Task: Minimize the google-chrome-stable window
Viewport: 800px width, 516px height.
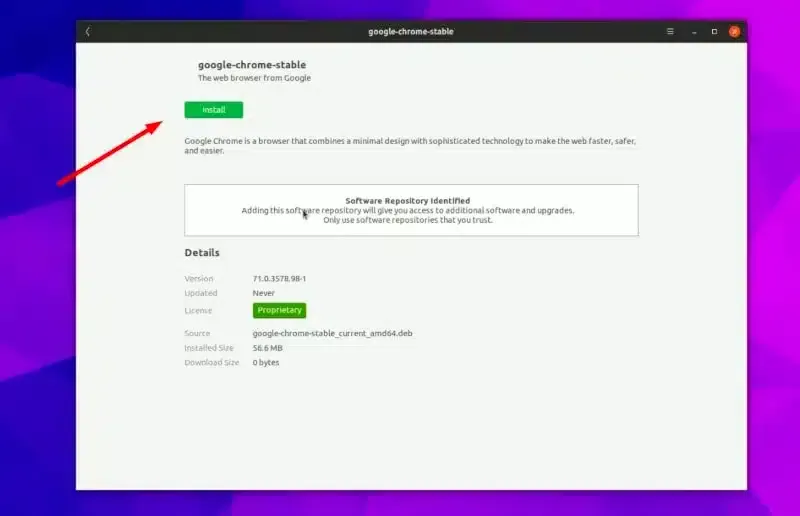Action: [694, 32]
